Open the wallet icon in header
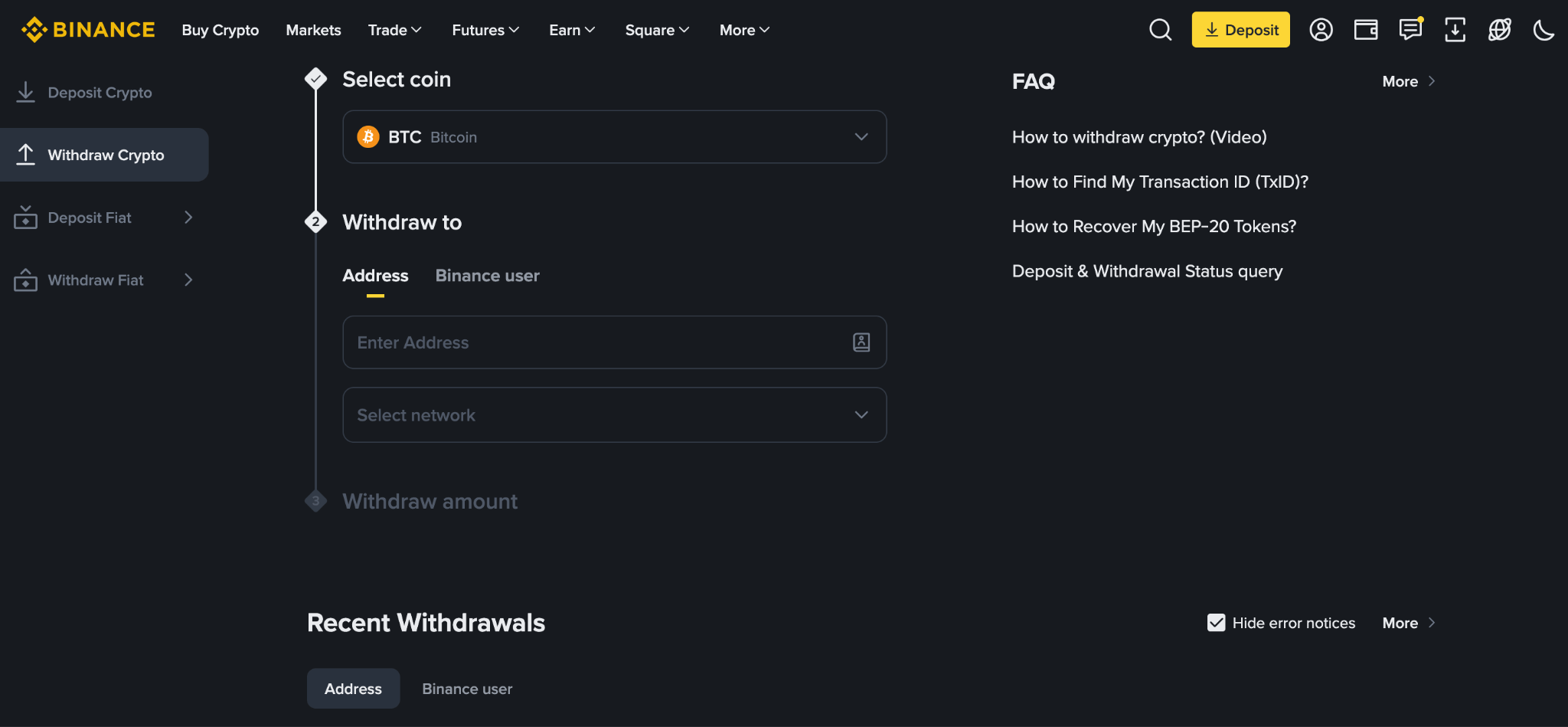This screenshot has width=1568, height=727. pyautogui.click(x=1365, y=30)
